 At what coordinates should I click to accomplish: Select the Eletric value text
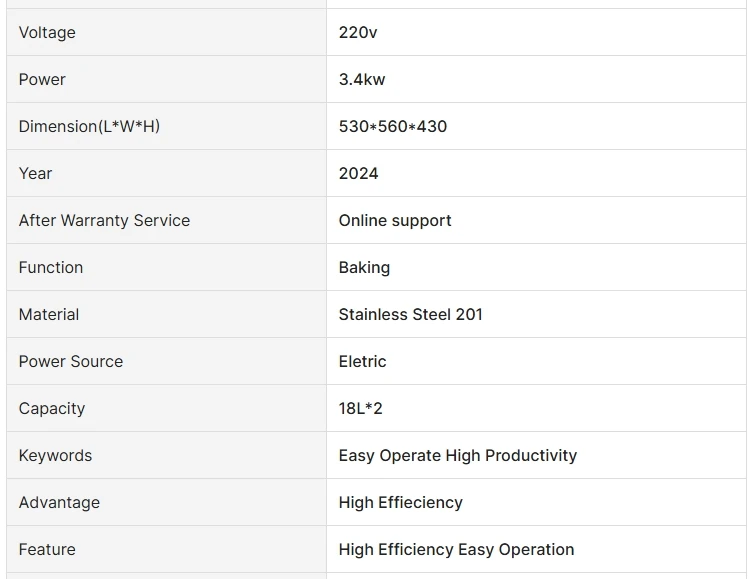pyautogui.click(x=362, y=362)
